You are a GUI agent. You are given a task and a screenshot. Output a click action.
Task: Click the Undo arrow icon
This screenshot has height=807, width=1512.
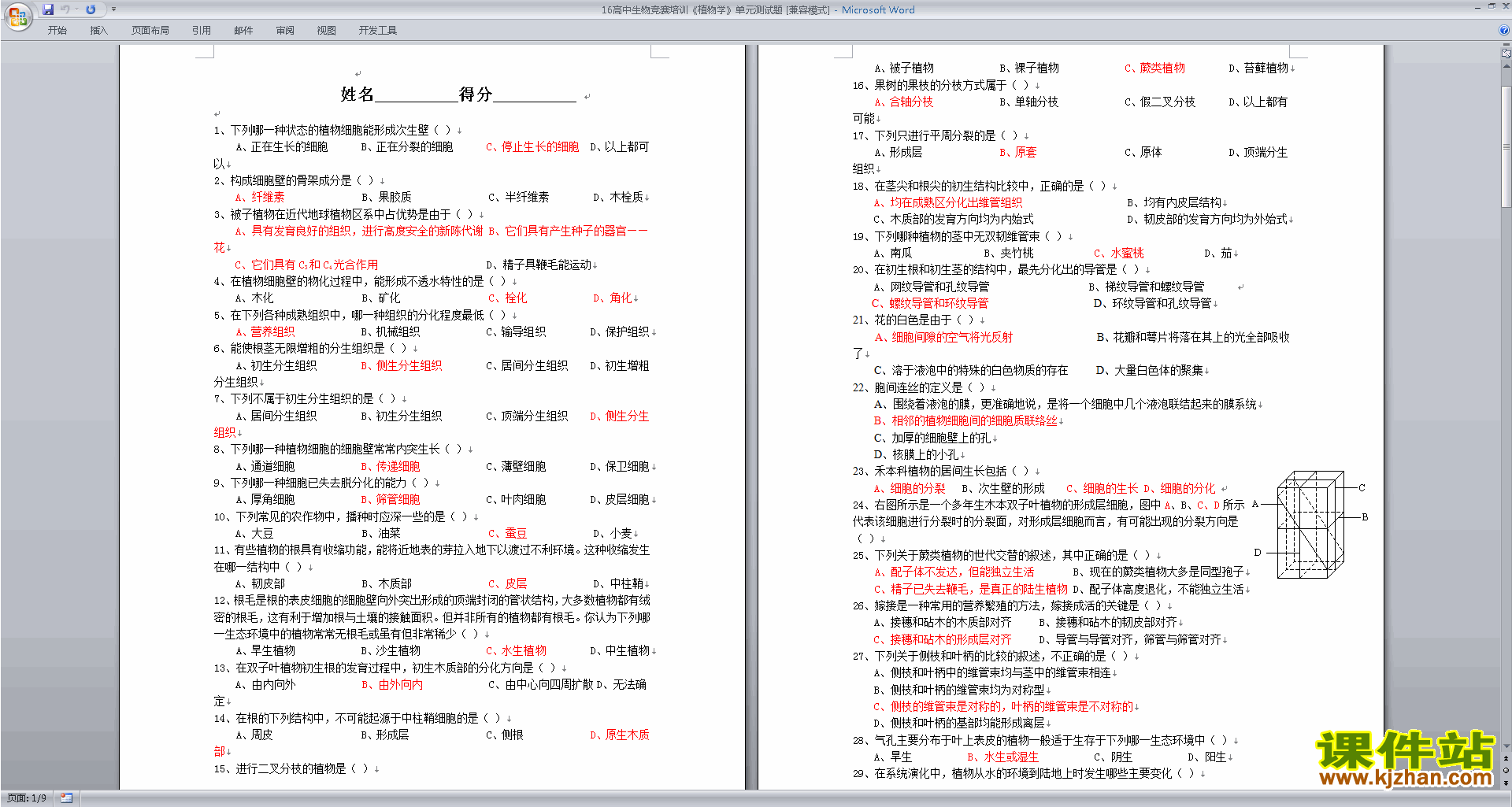coord(65,9)
